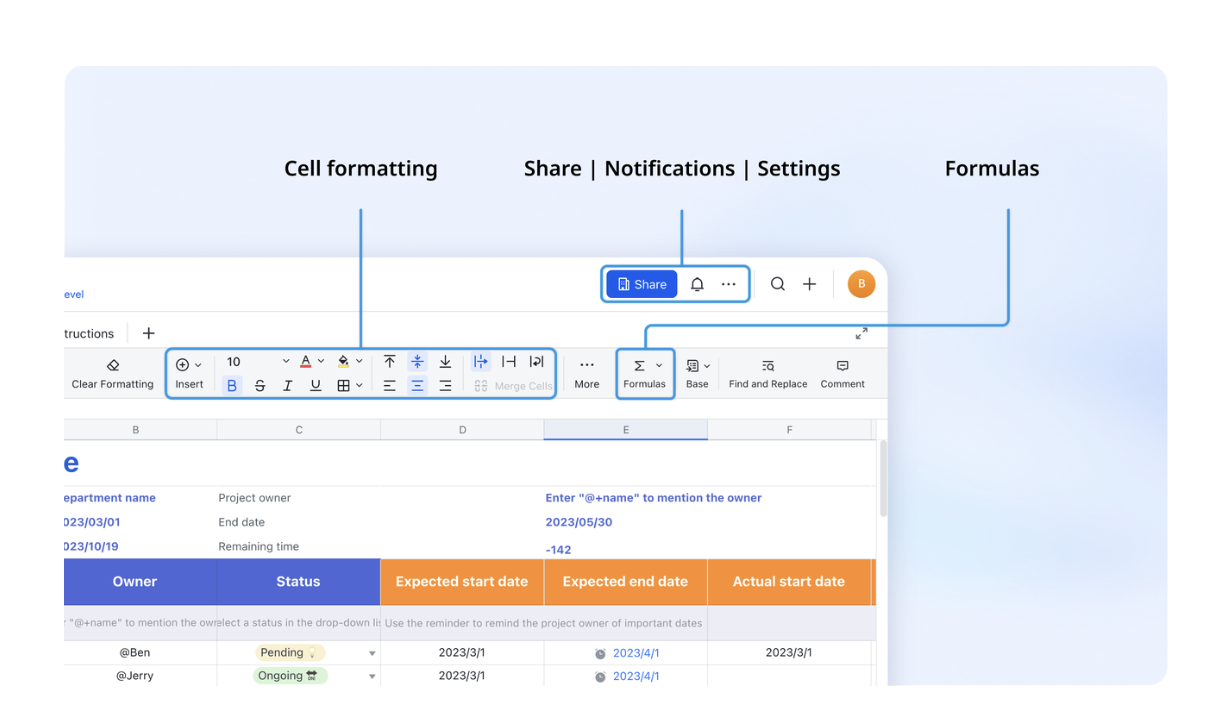Add a comment with Comment tool
Image resolution: width=1232 pixels, height=714 pixels.
(842, 374)
